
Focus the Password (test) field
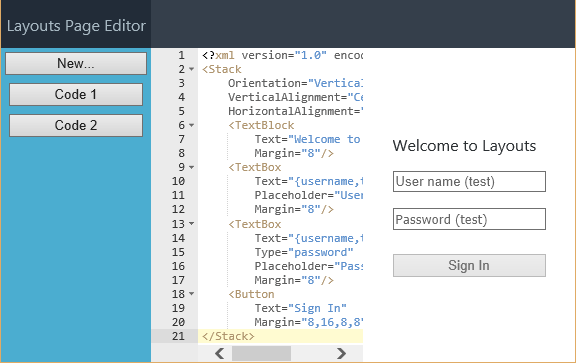(x=469, y=219)
